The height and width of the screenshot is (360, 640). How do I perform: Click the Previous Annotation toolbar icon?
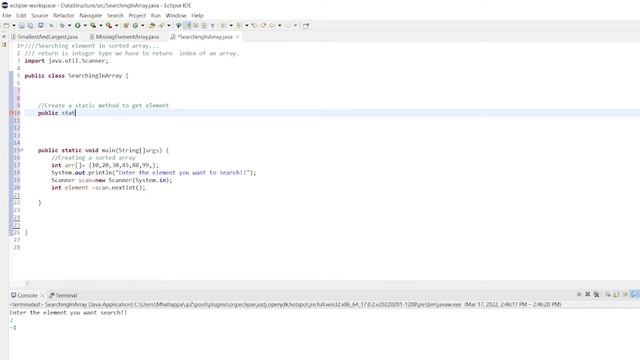(239, 25)
